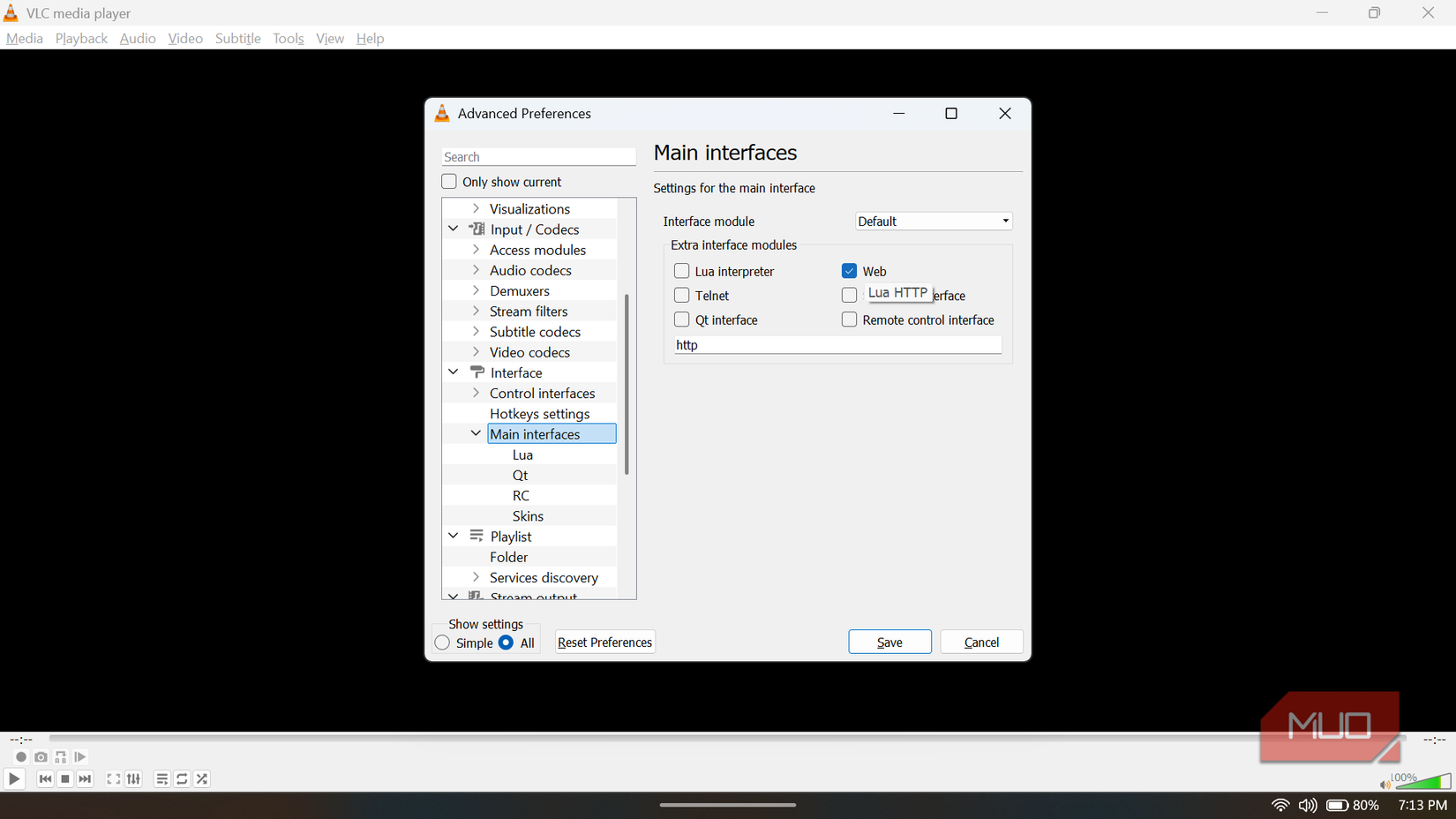Click the battery icon in taskbar
The height and width of the screenshot is (819, 1456).
coord(1337,805)
